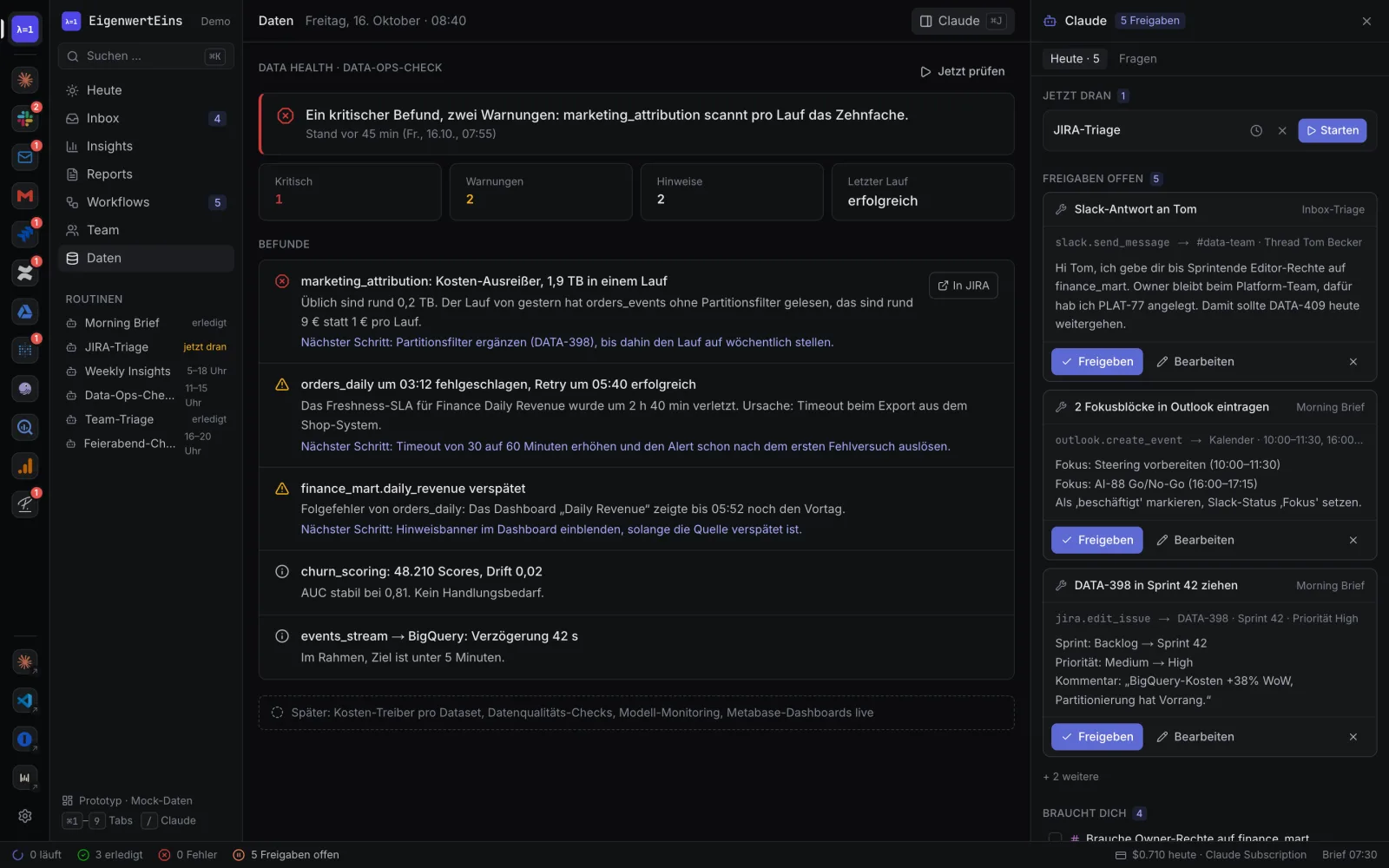Image resolution: width=1389 pixels, height=868 pixels.
Task: Edit the DATA-398 Sprint 42 approval
Action: (1195, 737)
